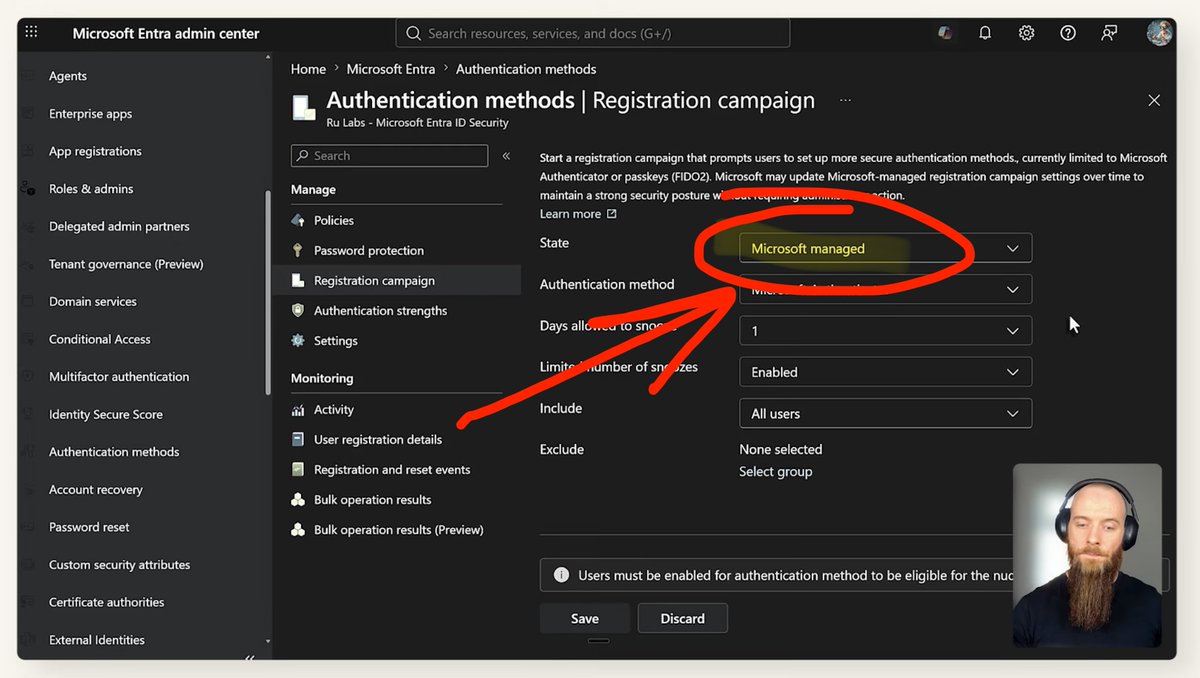Open Multifactor authentication in sidebar
This screenshot has width=1200, height=678.
(119, 377)
